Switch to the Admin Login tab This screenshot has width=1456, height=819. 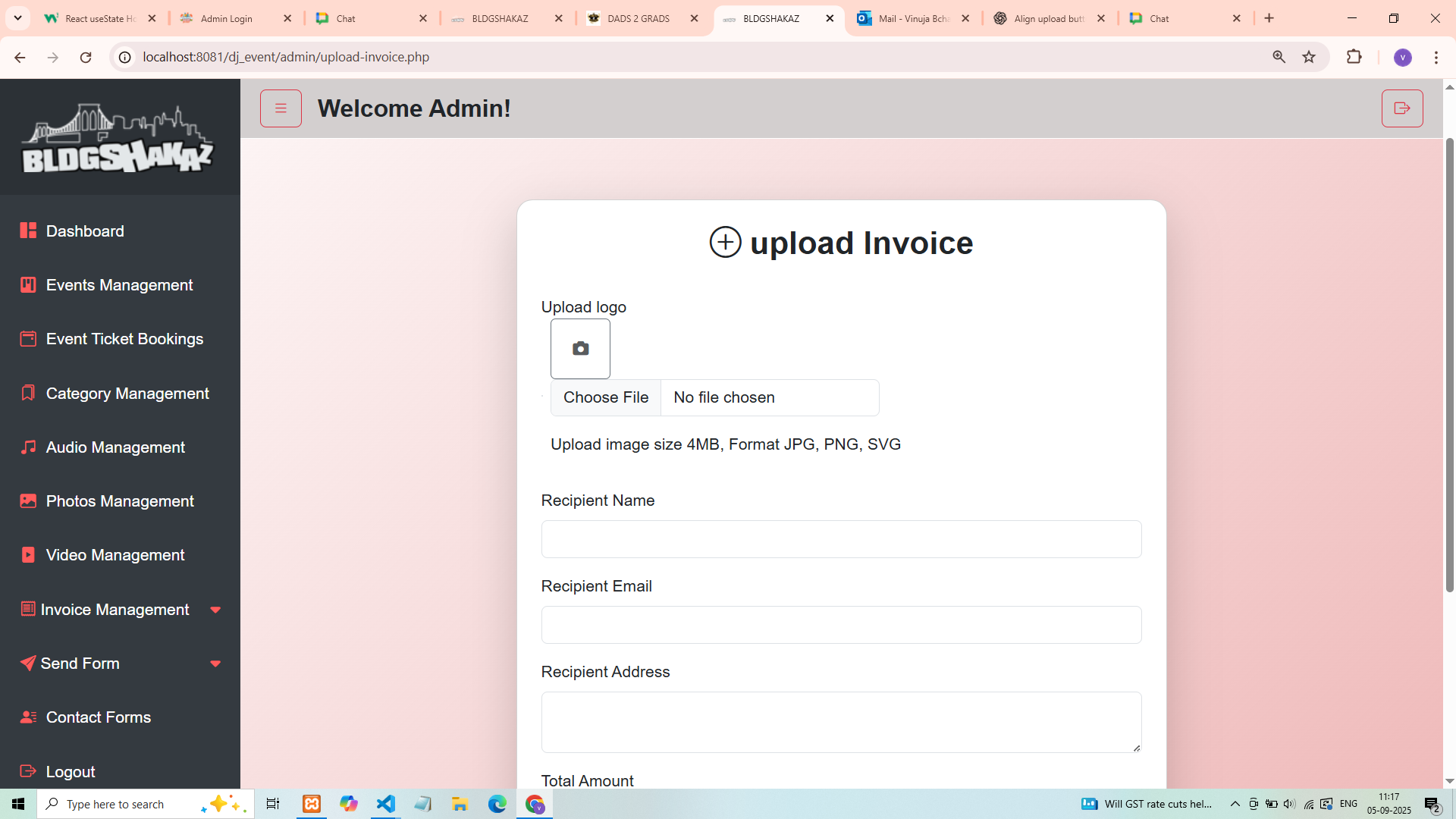pyautogui.click(x=226, y=18)
